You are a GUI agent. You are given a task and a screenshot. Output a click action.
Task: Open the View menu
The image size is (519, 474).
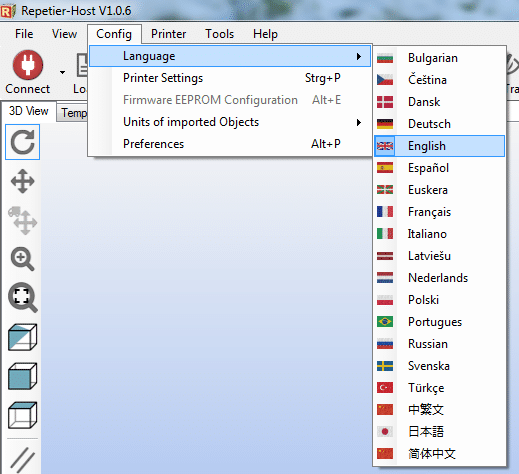coord(64,34)
